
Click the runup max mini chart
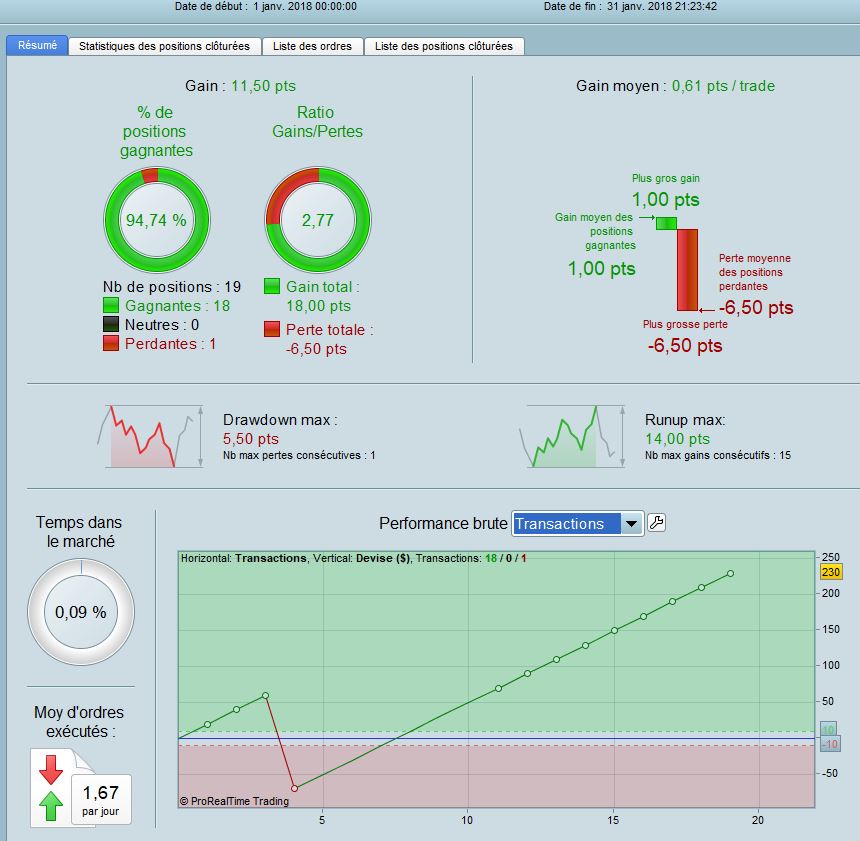pyautogui.click(x=572, y=437)
